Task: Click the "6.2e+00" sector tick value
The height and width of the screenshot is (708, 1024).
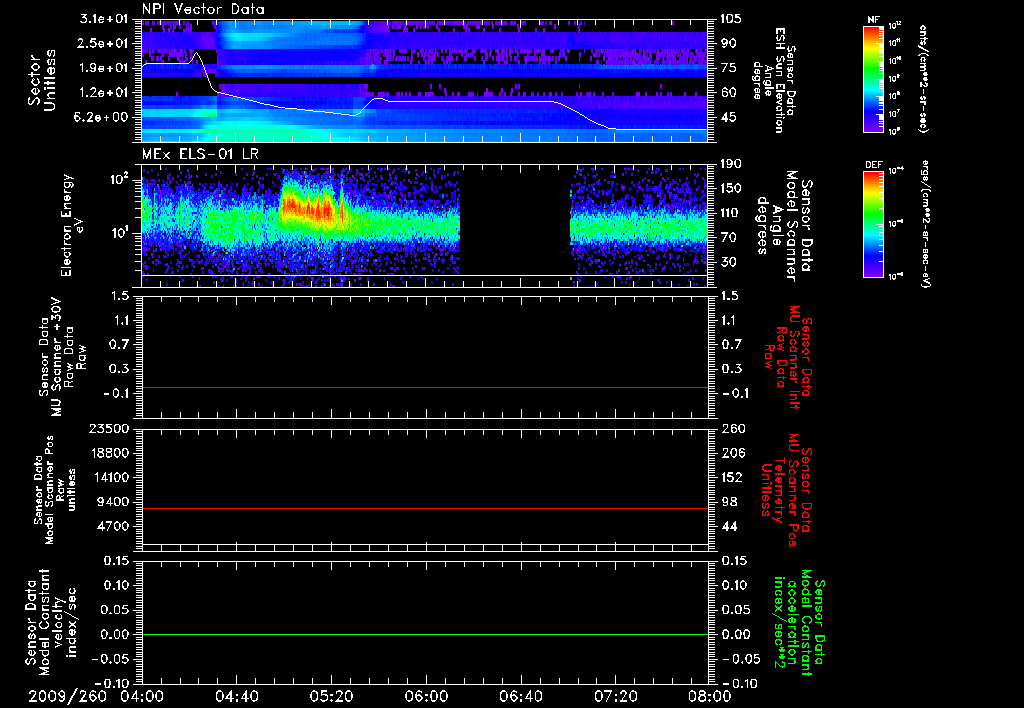Action: point(103,118)
